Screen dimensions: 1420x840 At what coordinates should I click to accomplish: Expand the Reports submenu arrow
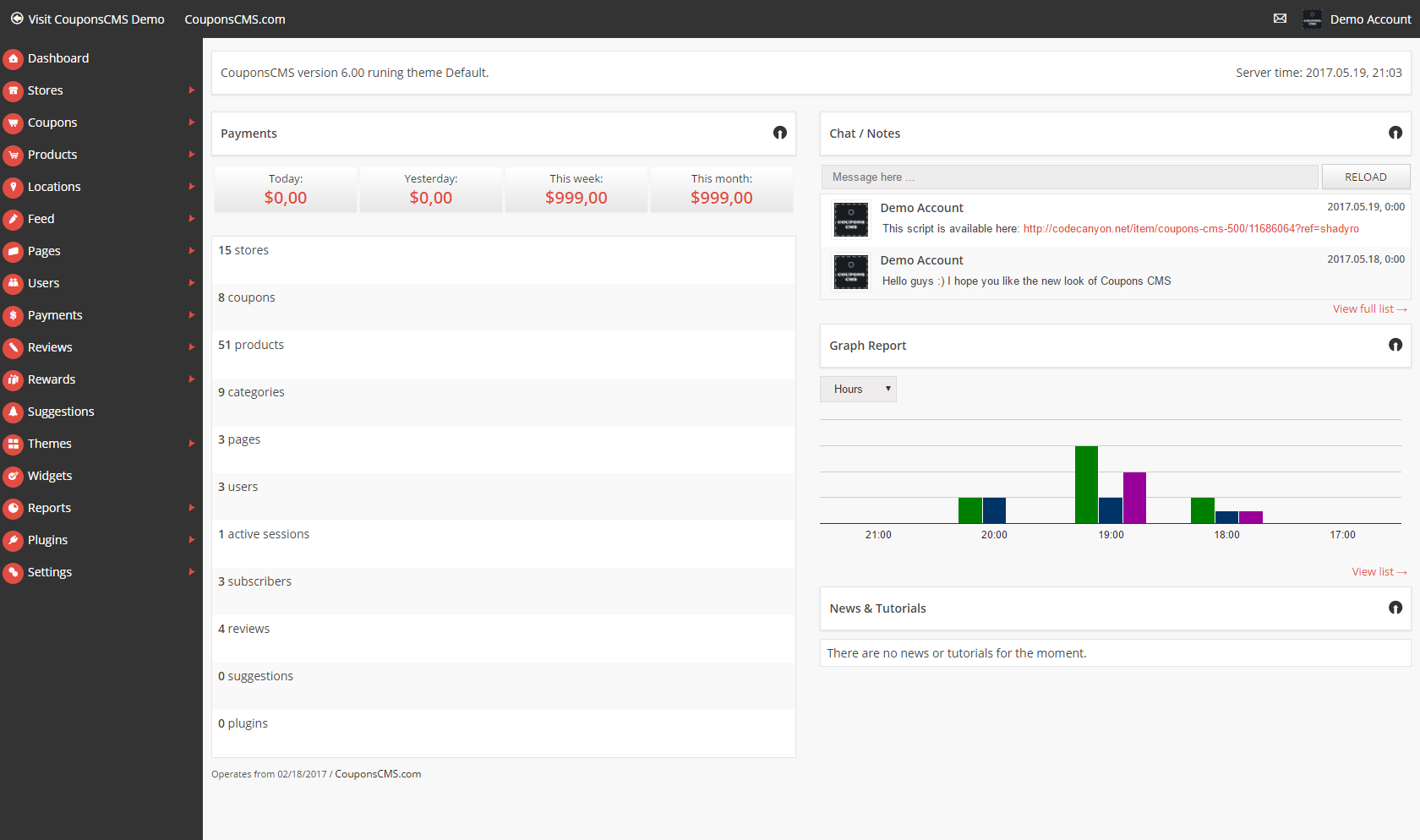tap(192, 508)
